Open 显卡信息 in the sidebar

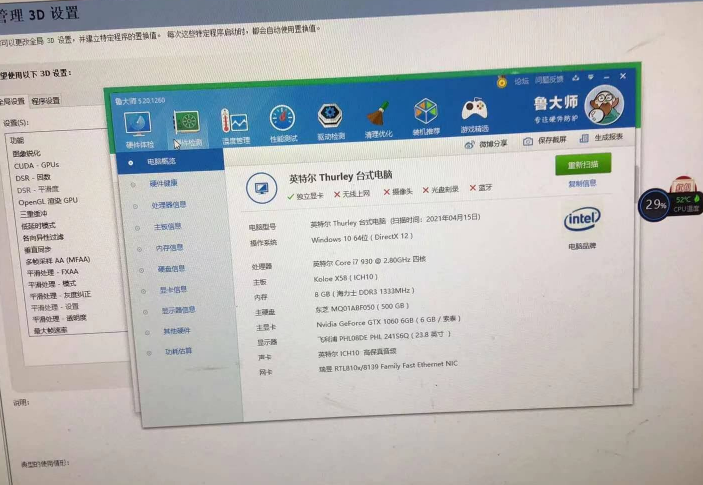coord(173,290)
